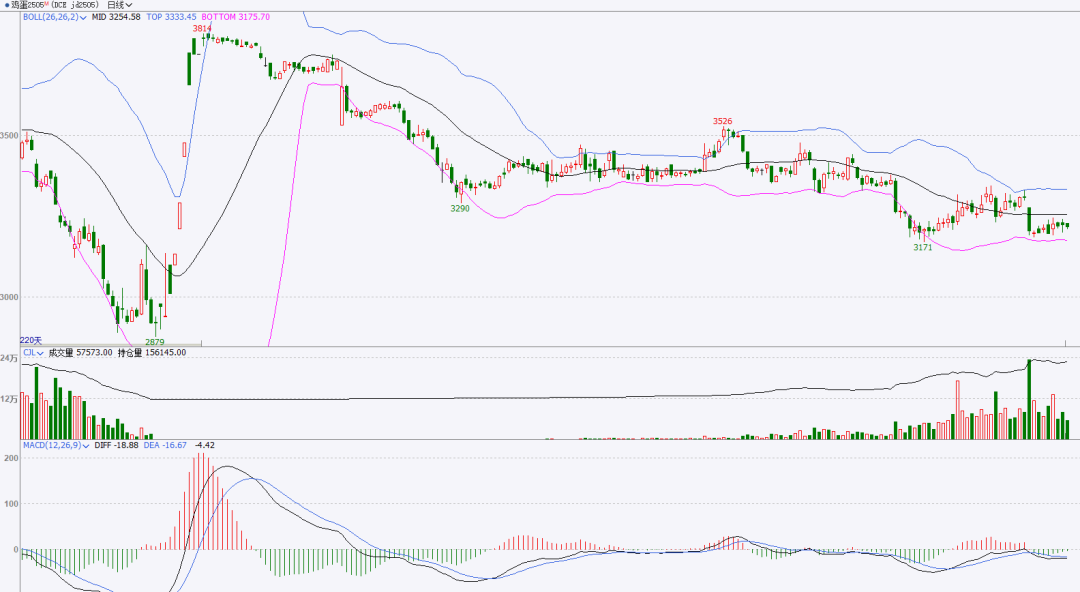Click the blue dot before 鸡蛋2505 title

click(x=6, y=5)
